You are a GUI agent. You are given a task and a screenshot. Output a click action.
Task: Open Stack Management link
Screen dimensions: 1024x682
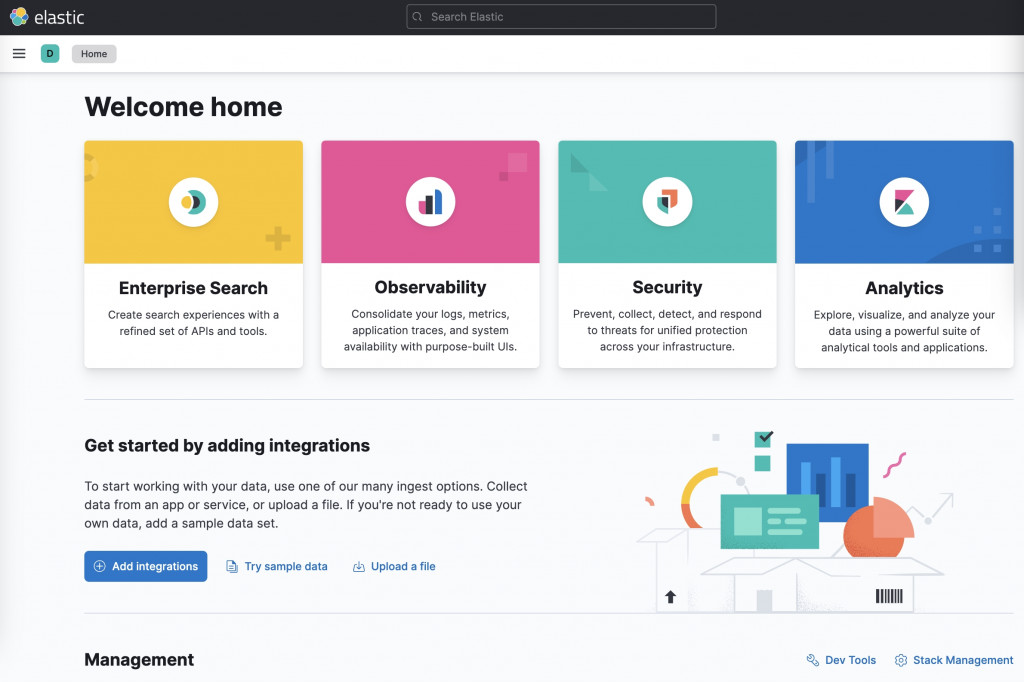tap(963, 660)
